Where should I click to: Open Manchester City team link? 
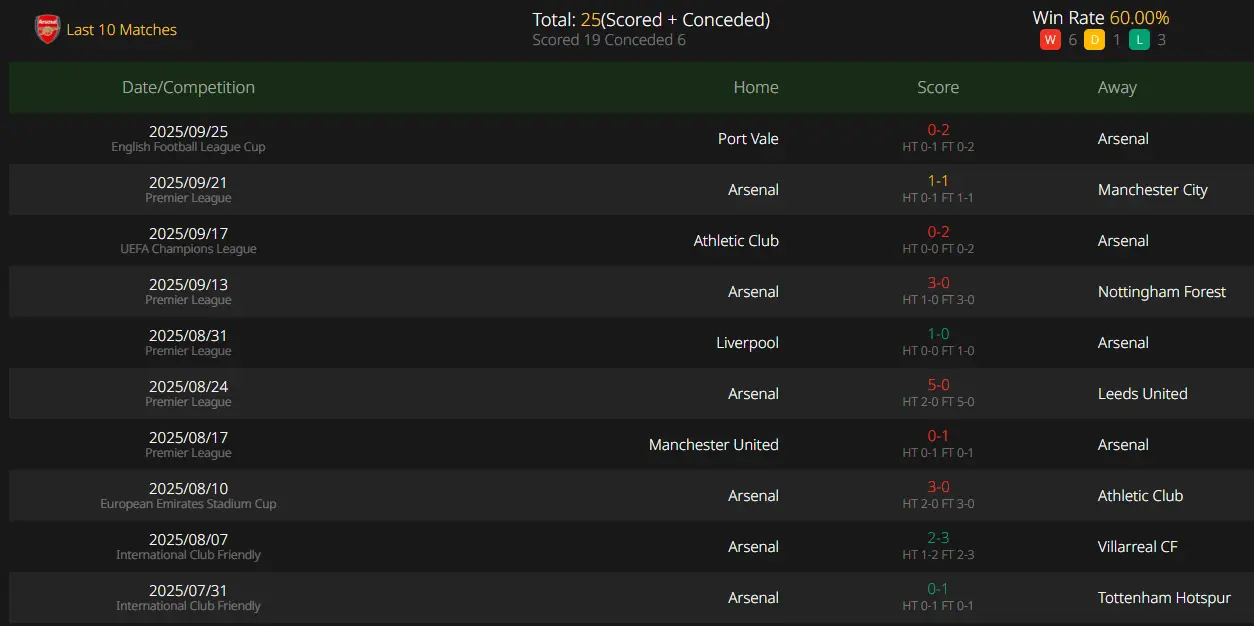click(x=1153, y=190)
